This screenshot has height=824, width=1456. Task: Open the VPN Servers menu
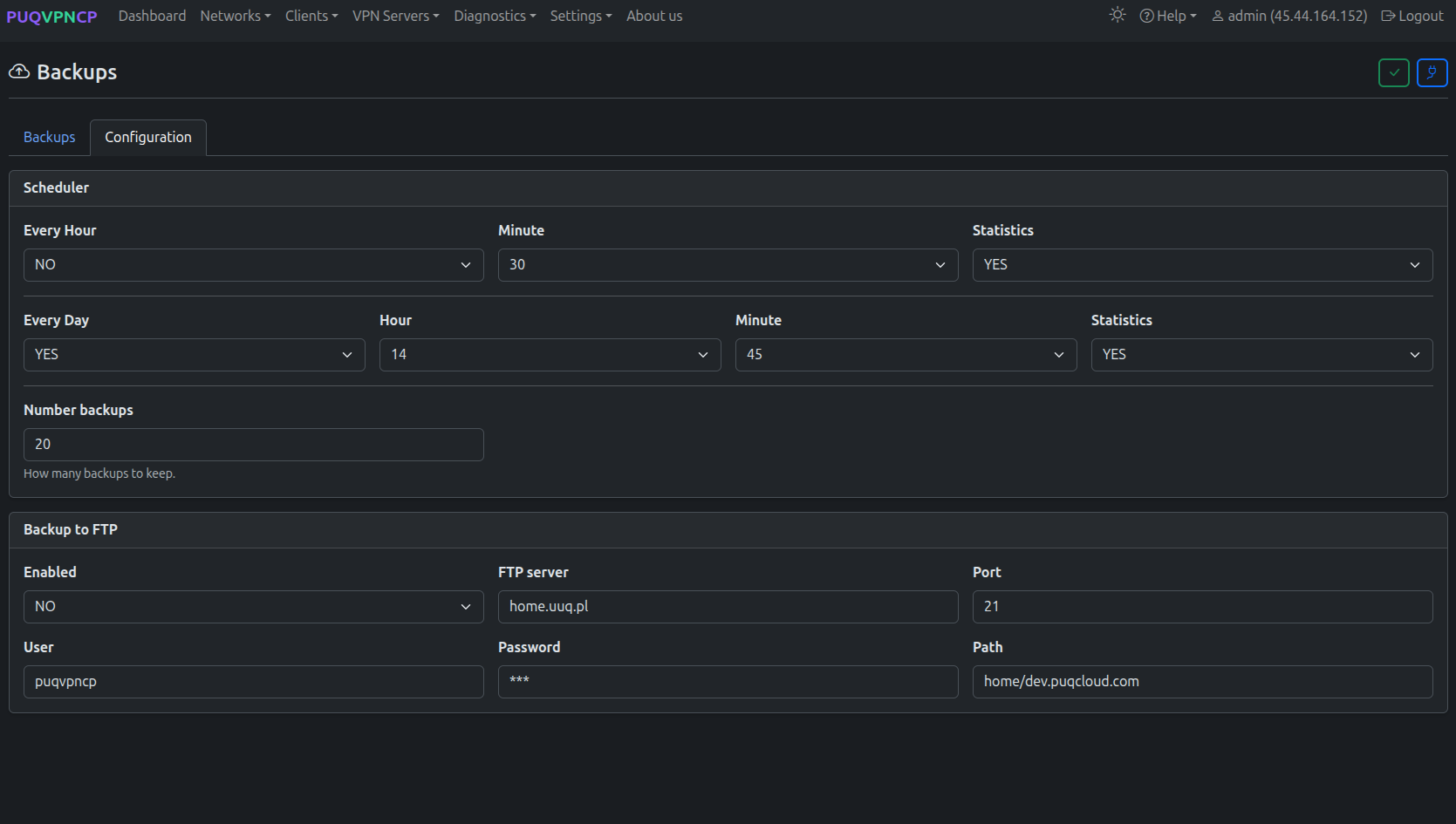point(396,16)
